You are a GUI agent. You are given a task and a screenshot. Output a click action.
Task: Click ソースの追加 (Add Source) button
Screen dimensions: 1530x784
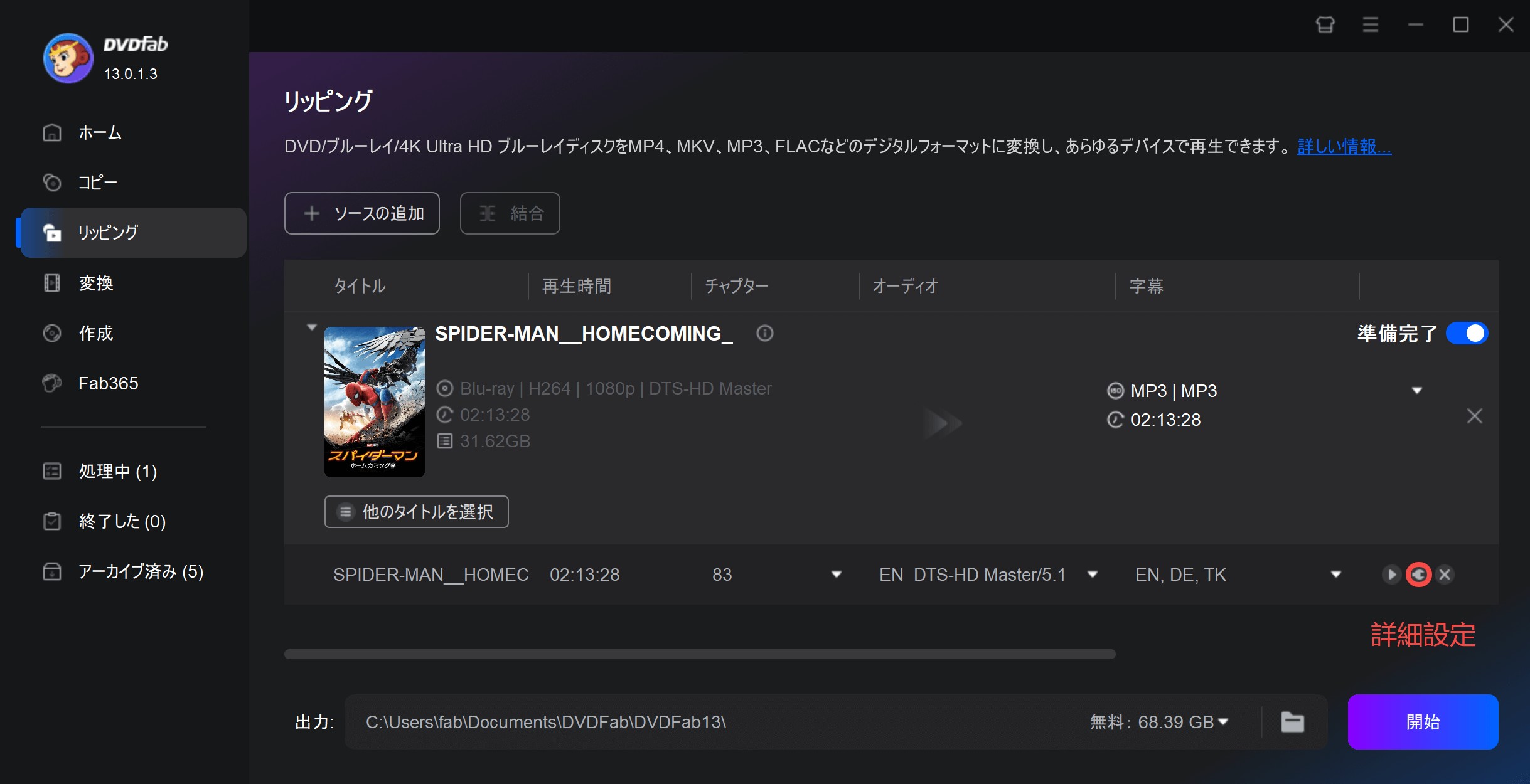pyautogui.click(x=362, y=213)
